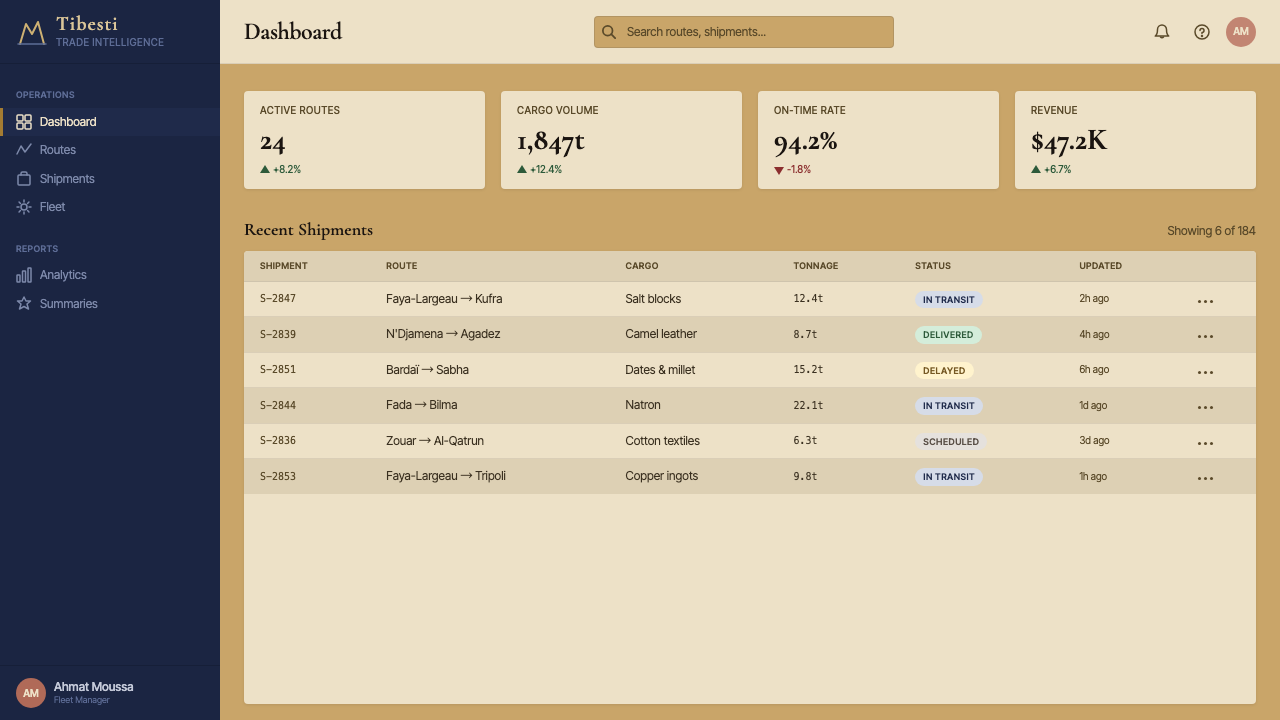Sort by Shipment column header
This screenshot has height=720, width=1280.
coord(284,266)
